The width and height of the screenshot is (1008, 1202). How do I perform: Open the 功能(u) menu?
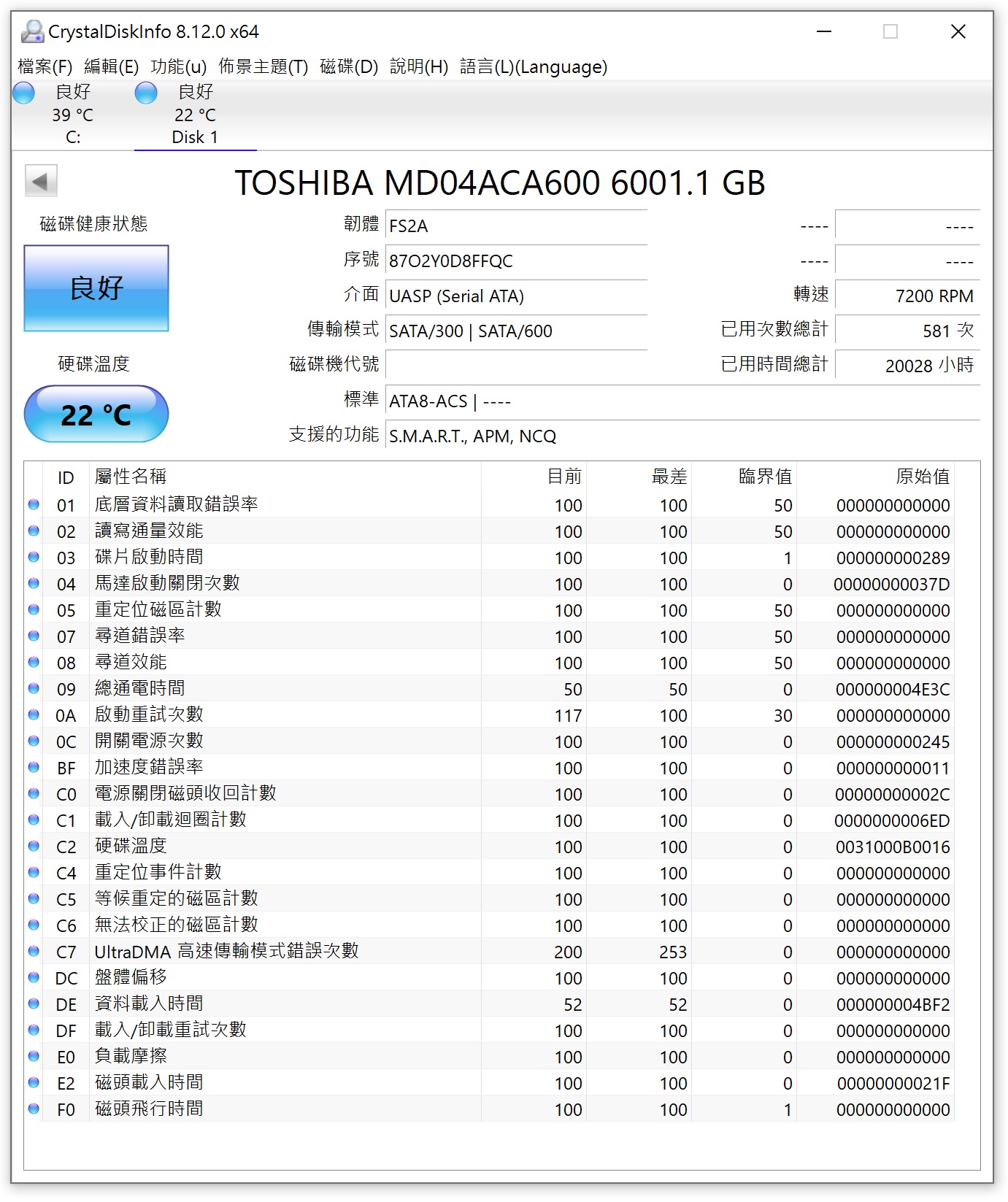click(x=179, y=66)
